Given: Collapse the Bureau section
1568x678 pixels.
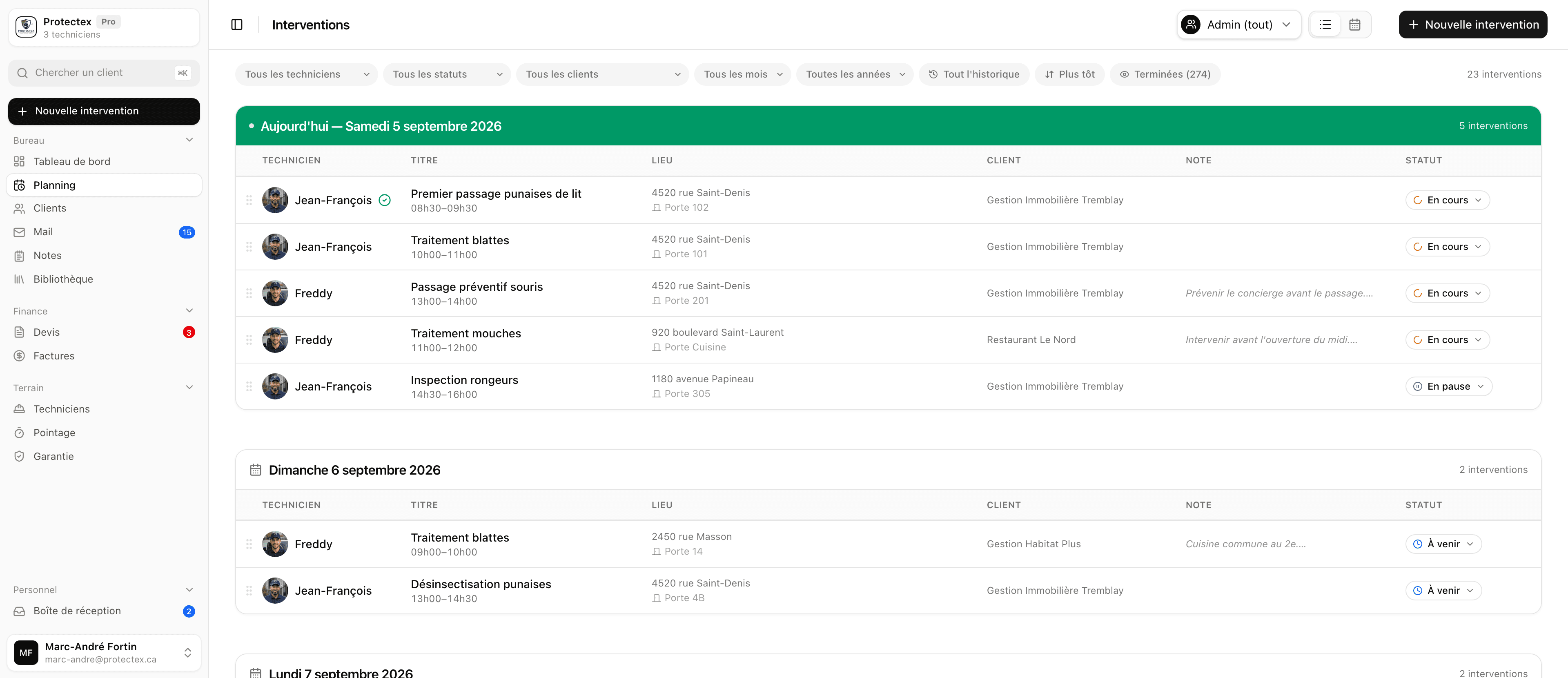Looking at the screenshot, I should (189, 140).
